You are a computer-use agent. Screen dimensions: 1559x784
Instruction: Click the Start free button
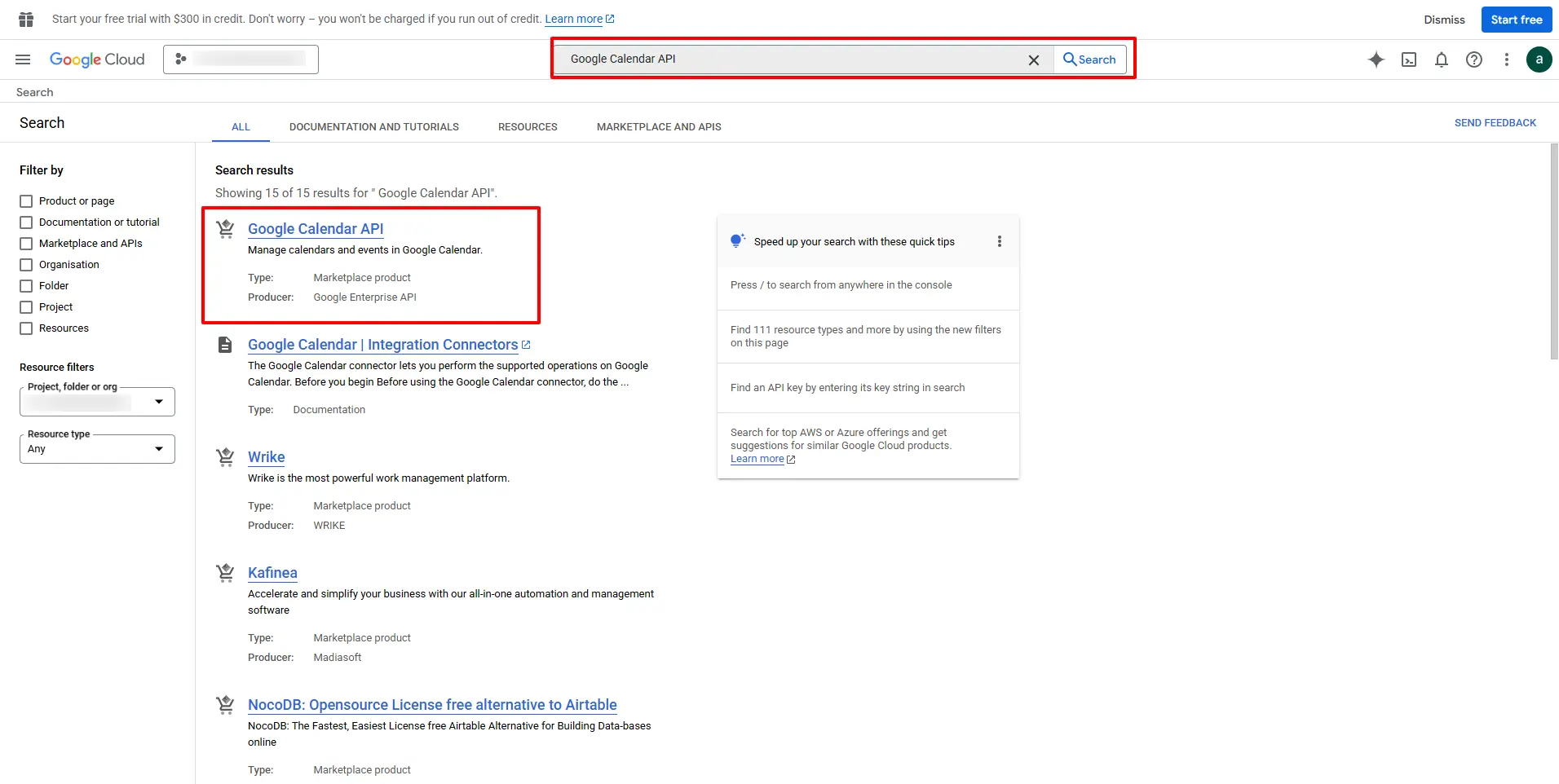pos(1517,20)
